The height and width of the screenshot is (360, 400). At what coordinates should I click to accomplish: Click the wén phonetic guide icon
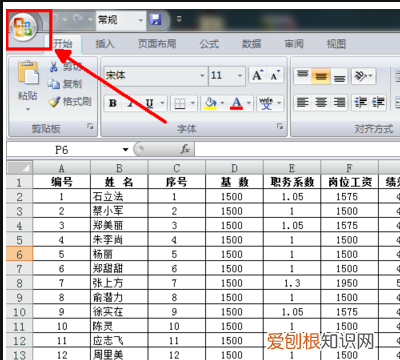(266, 103)
